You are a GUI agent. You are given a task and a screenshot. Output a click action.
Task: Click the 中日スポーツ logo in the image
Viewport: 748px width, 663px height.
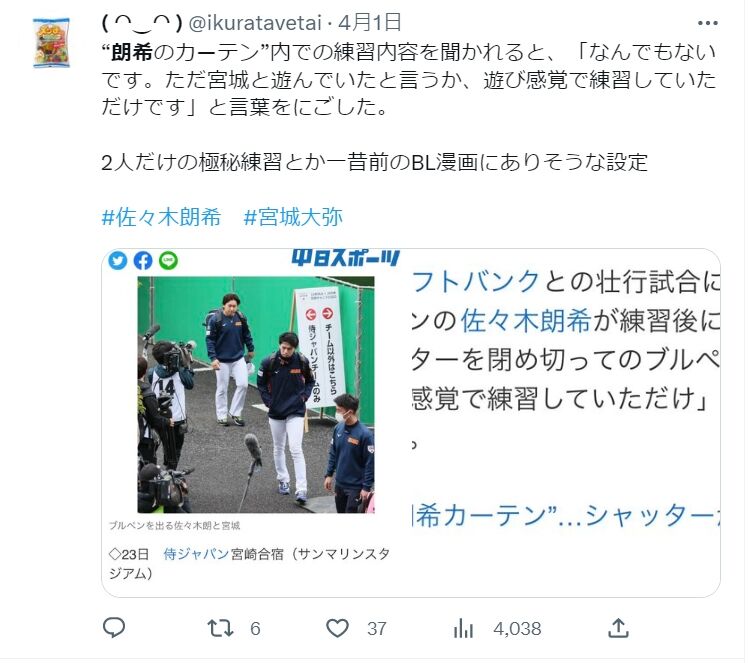pos(346,258)
